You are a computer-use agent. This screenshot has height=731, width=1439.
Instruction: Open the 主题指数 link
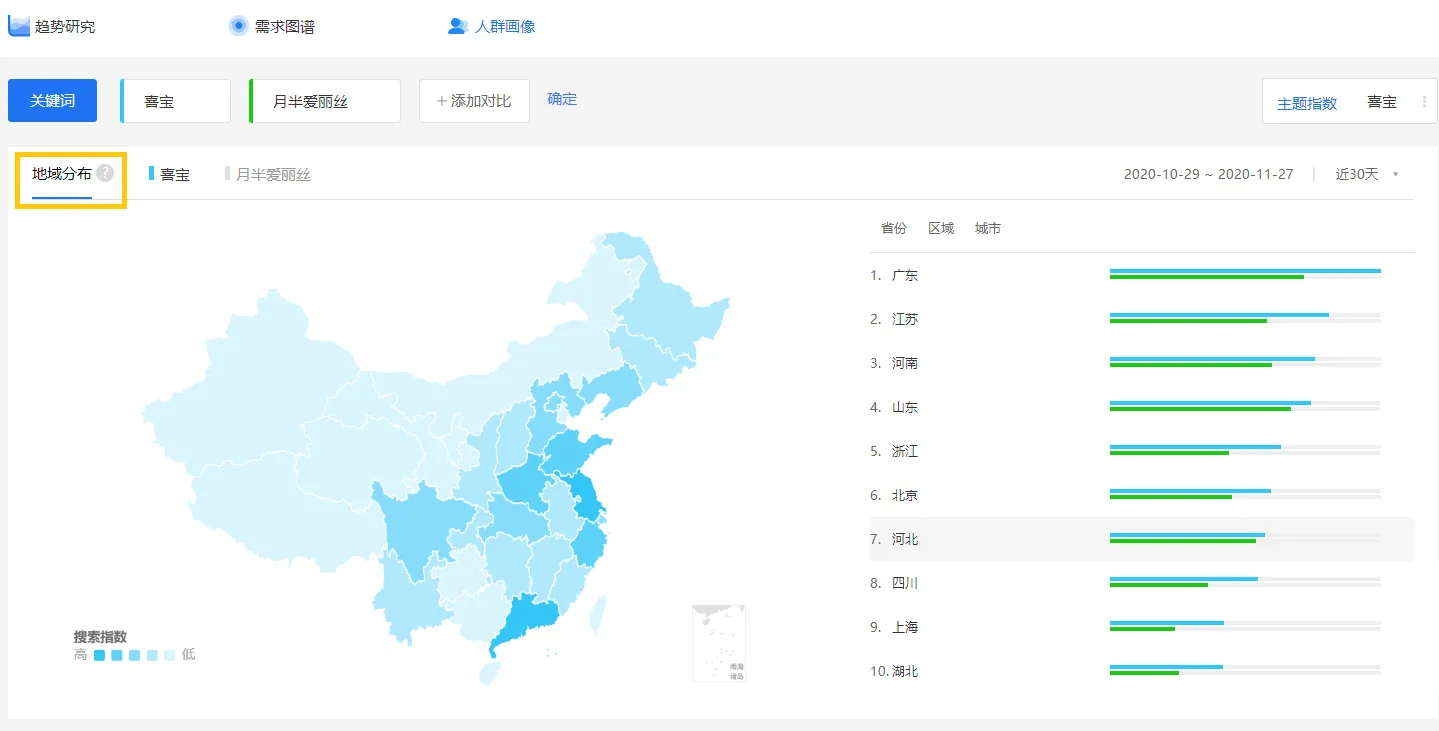[1306, 101]
